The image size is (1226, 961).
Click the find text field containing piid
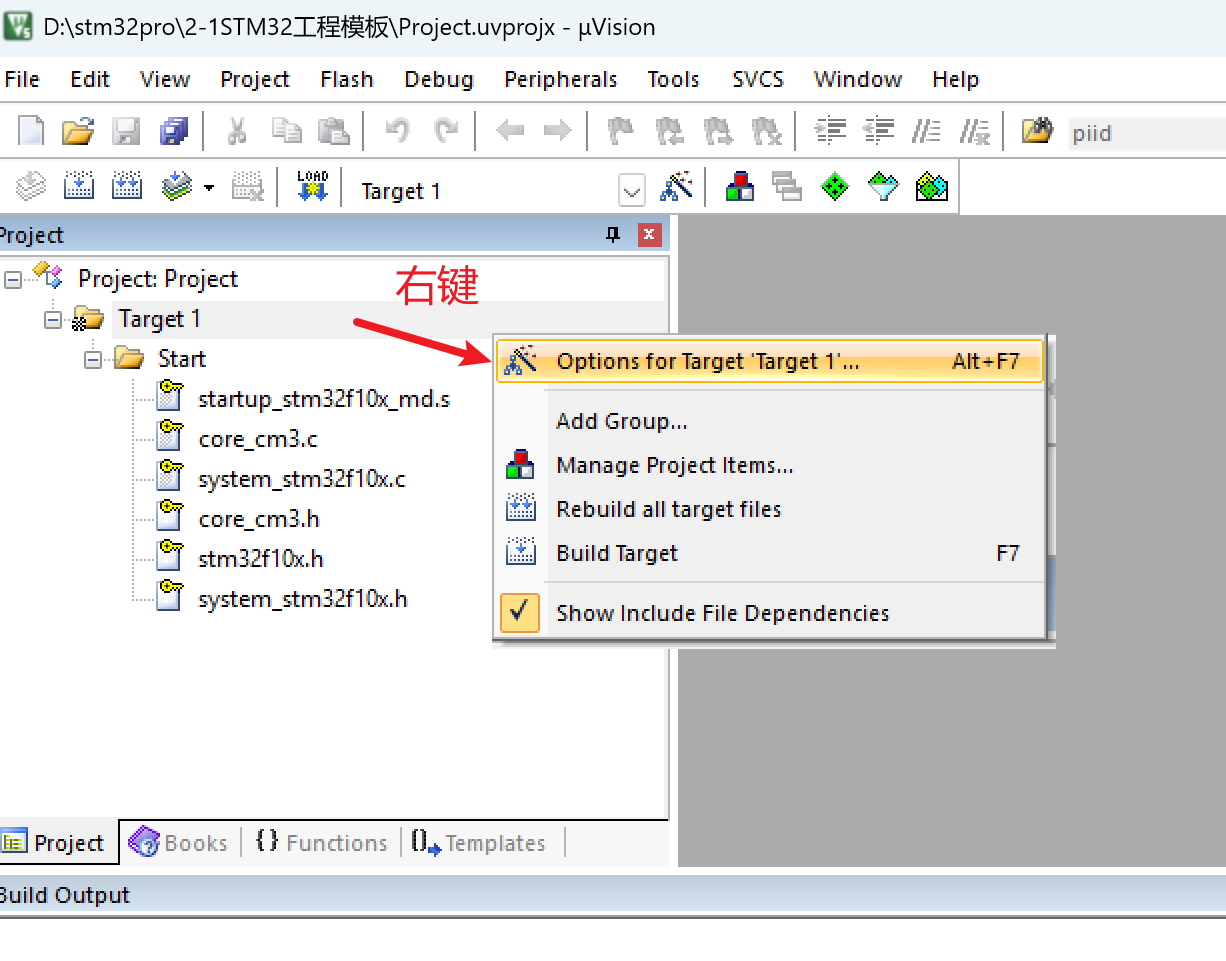point(1146,133)
